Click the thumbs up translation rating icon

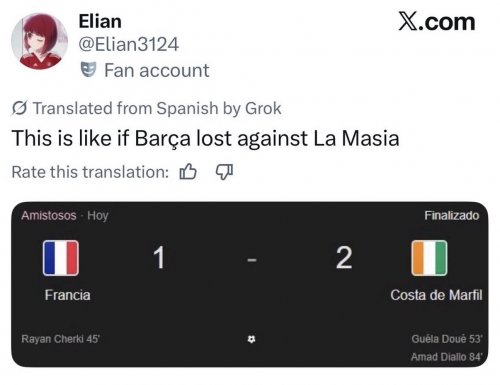(188, 172)
